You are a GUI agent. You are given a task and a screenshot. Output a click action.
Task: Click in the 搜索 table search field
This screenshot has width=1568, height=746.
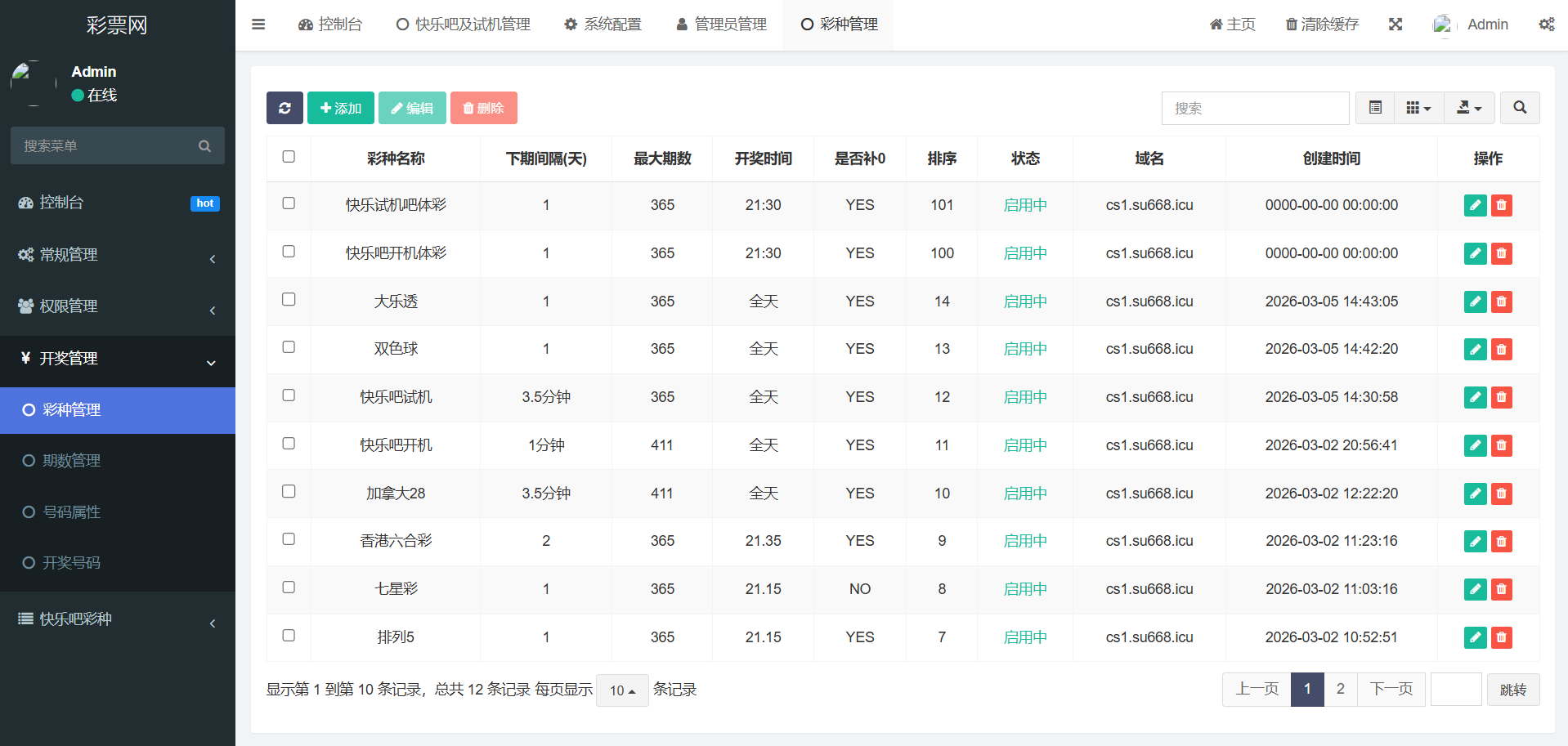(x=1255, y=108)
